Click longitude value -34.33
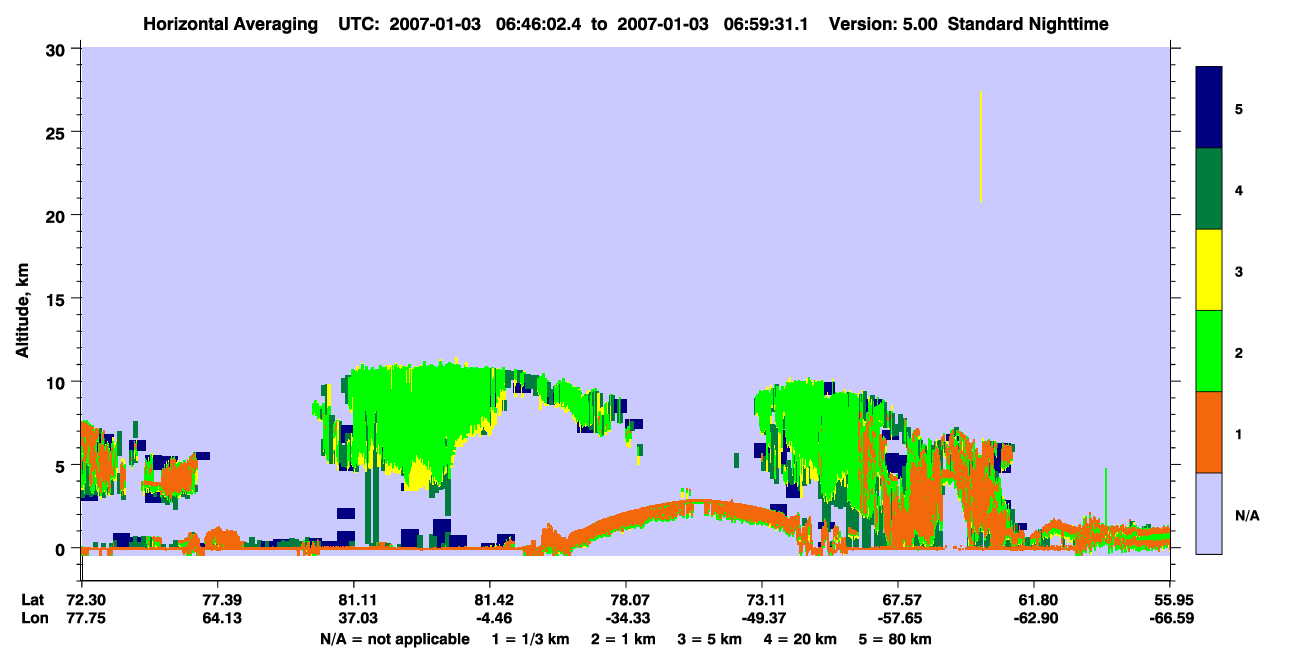Image resolution: width=1300 pixels, height=667 pixels. (626, 618)
